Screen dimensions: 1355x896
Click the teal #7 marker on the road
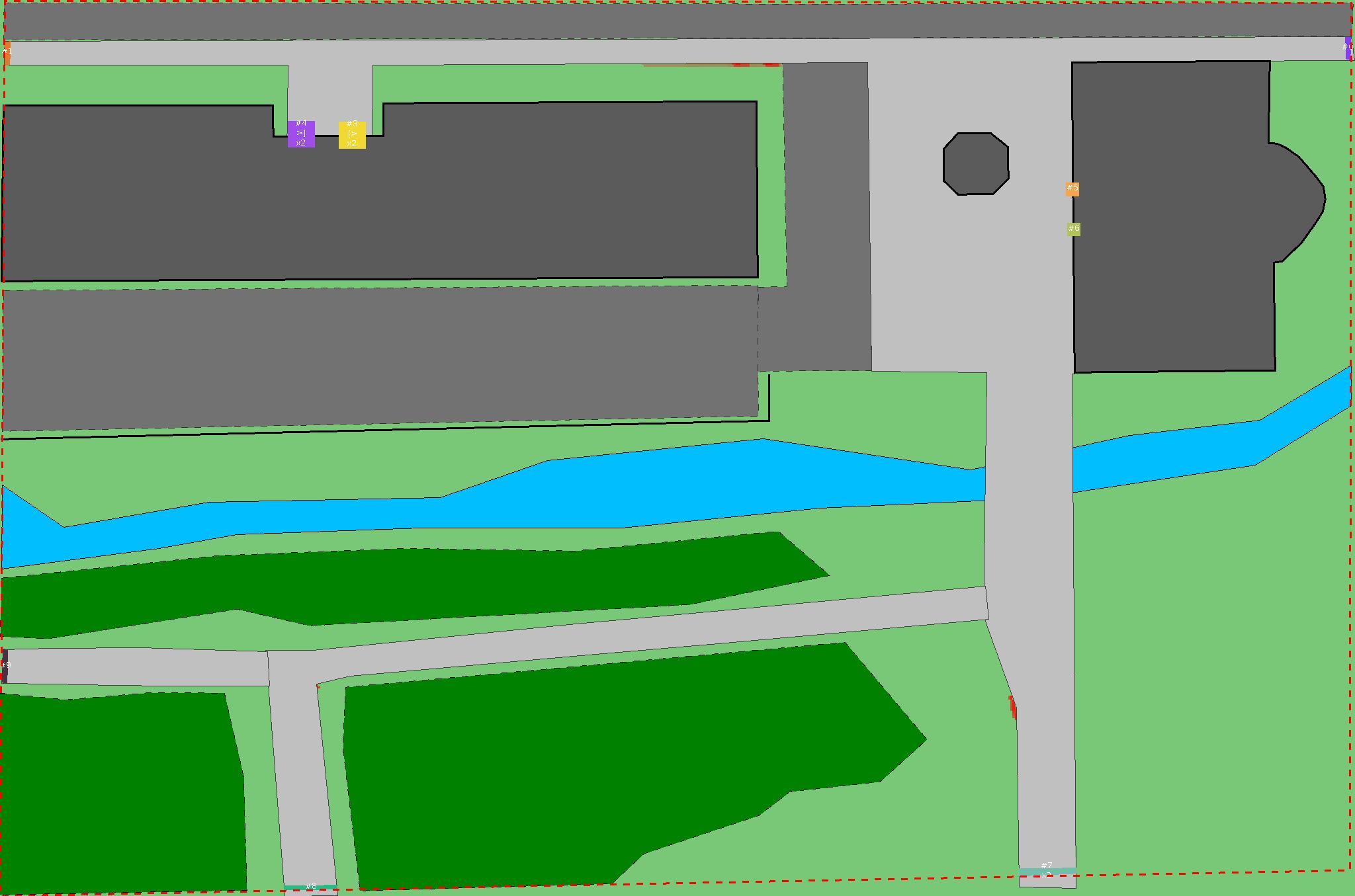coord(1047,870)
